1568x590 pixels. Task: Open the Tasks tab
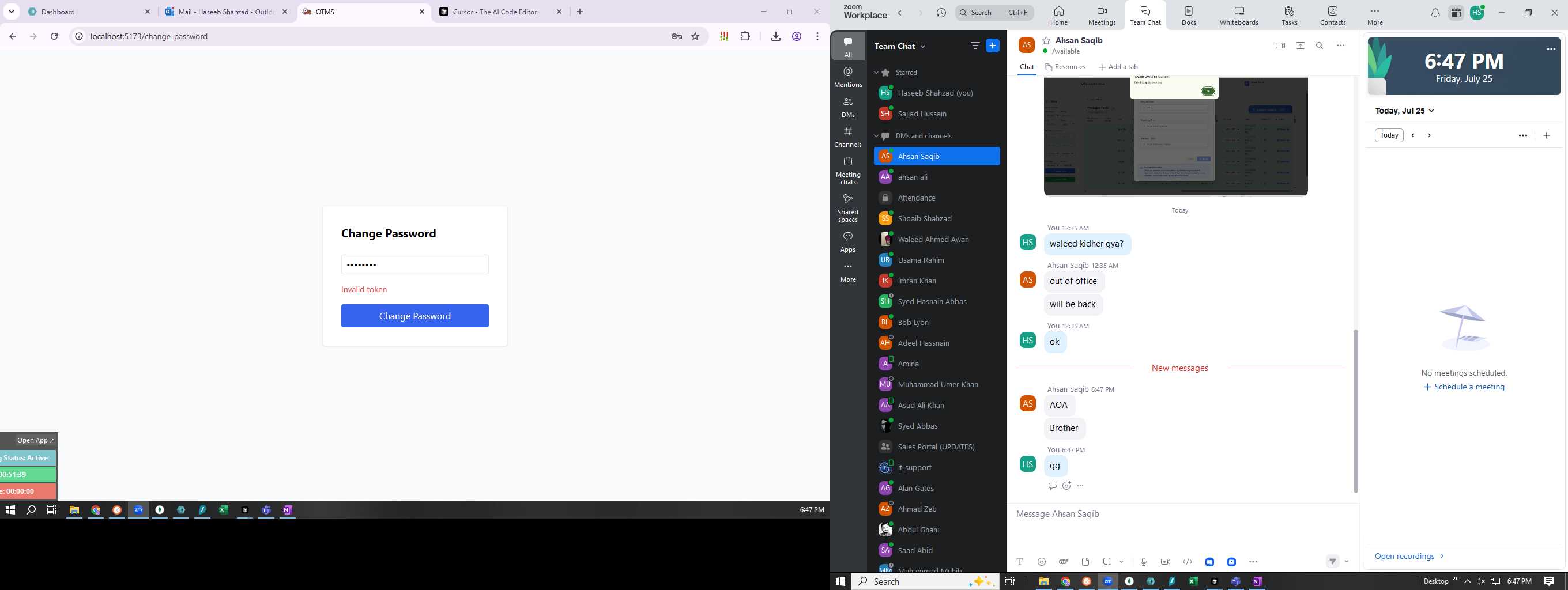1289,15
